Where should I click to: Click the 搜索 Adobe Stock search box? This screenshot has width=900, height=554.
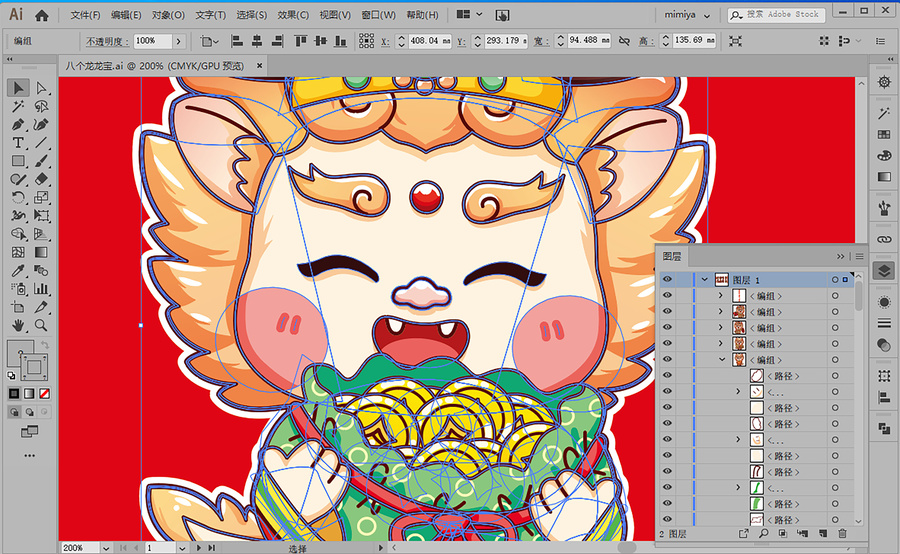[777, 14]
